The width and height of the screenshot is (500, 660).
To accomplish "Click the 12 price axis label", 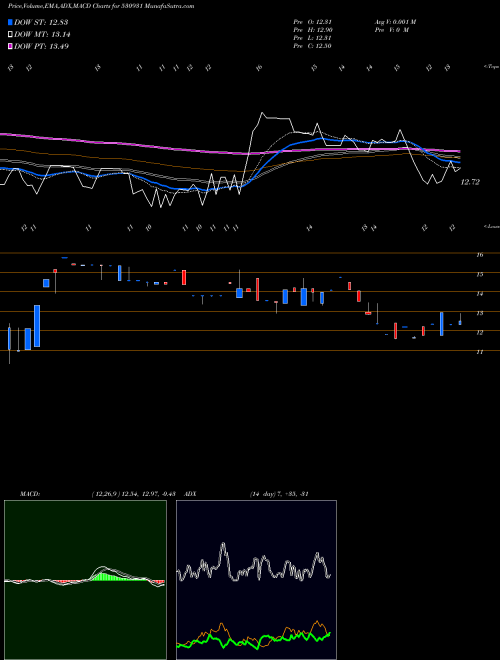I will click(x=479, y=333).
